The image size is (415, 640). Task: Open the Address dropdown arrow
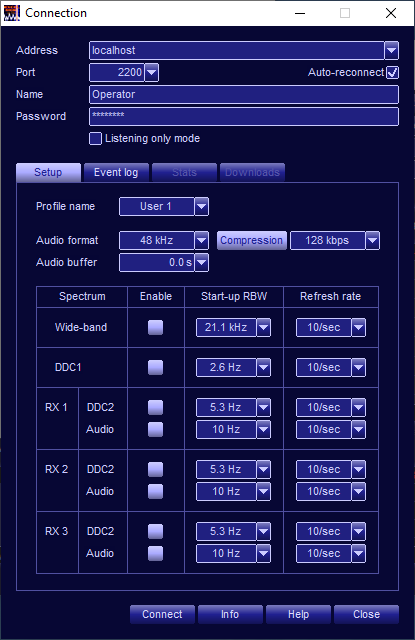point(391,51)
